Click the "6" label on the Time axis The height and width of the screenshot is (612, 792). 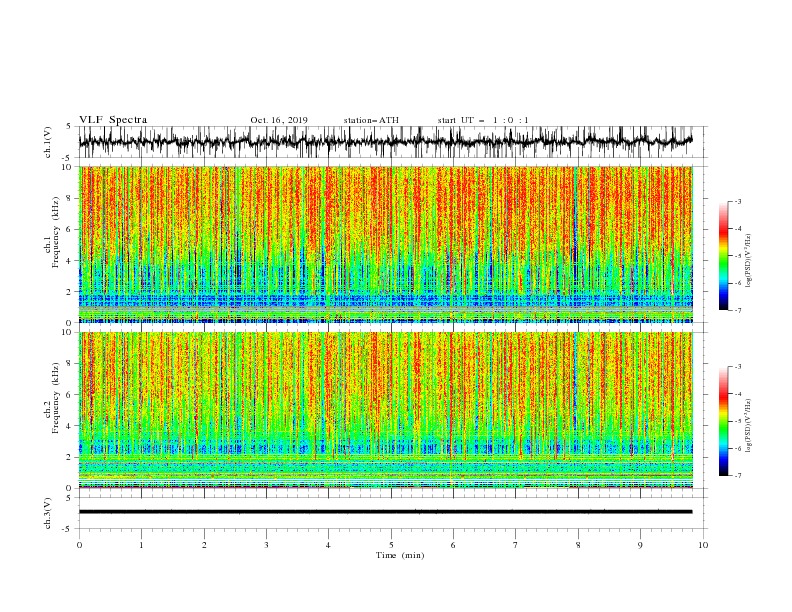(453, 545)
